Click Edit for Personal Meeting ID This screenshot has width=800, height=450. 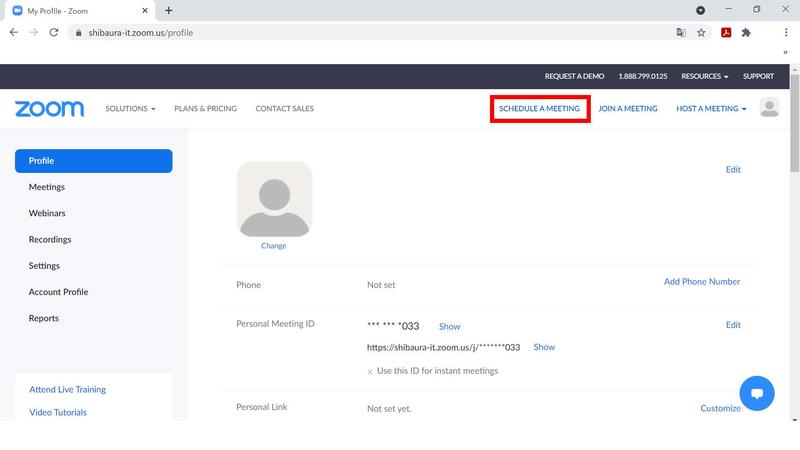(x=733, y=325)
